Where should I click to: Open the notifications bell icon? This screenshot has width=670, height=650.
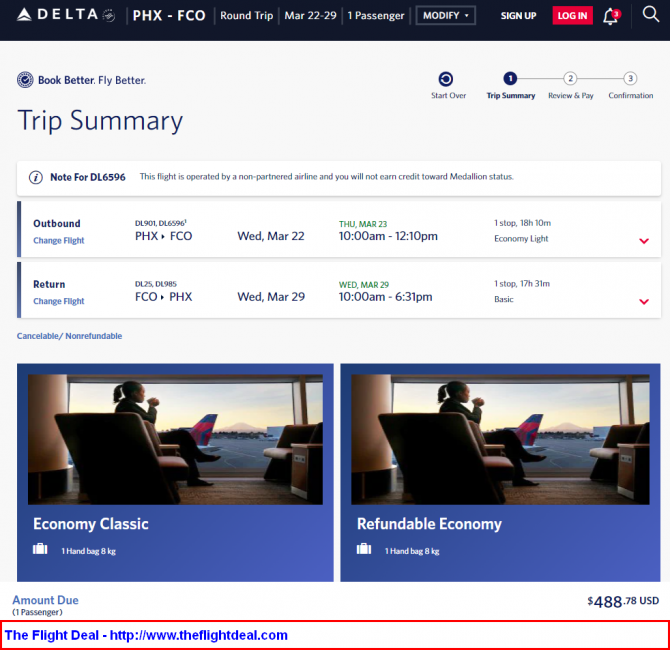(611, 16)
